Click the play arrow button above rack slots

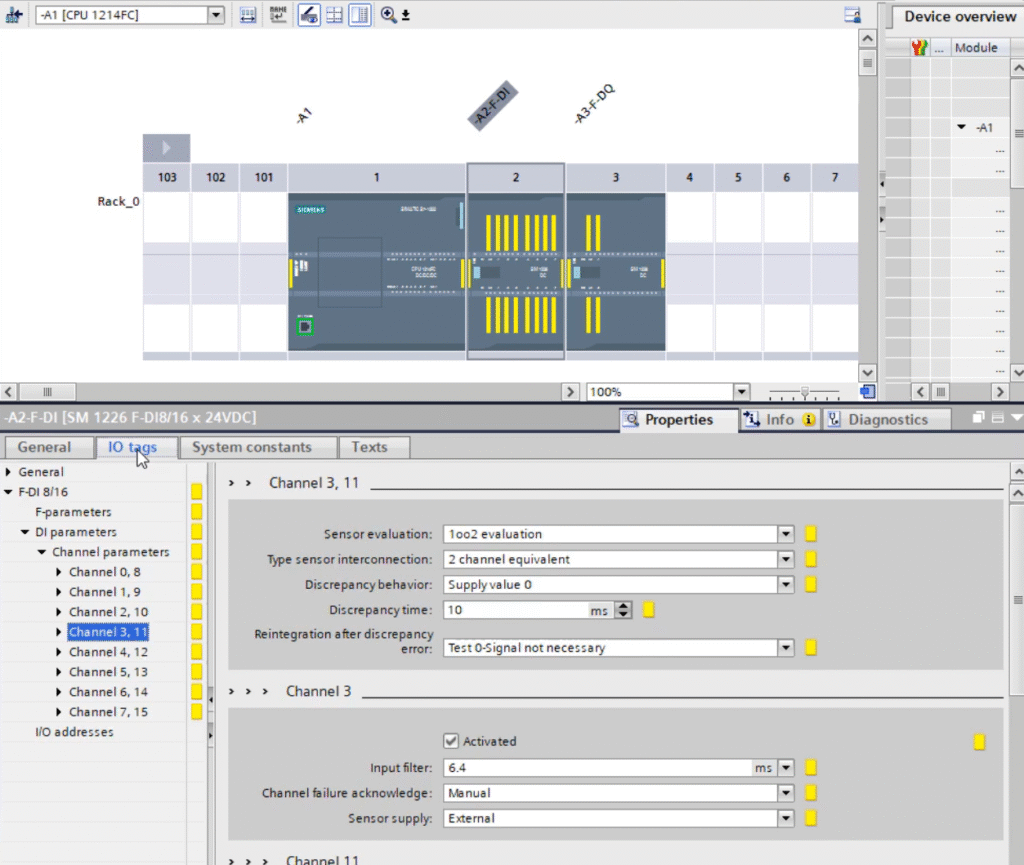(166, 147)
